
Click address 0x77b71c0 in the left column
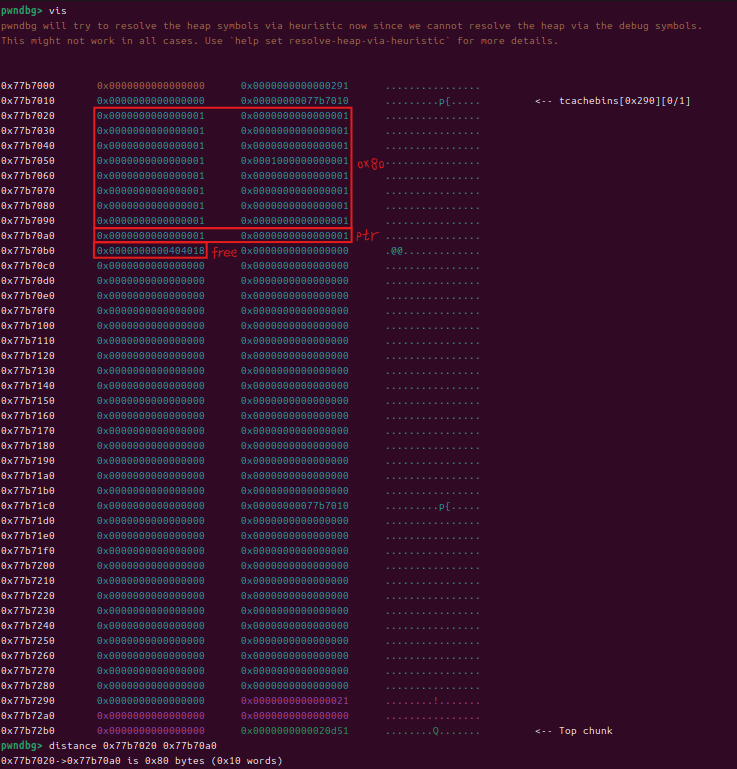(28, 506)
